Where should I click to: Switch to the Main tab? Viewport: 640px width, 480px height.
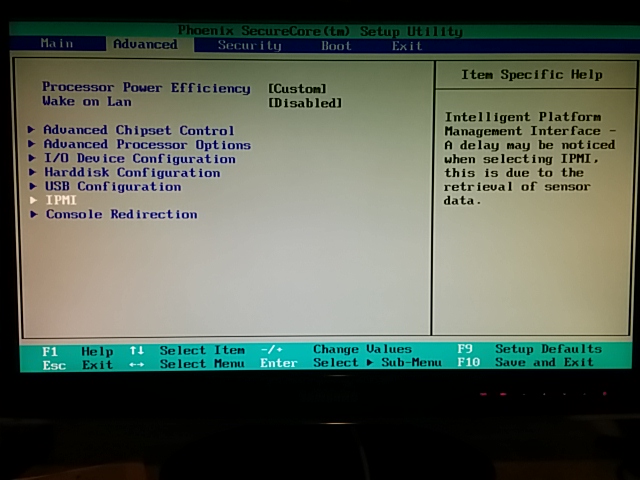(57, 43)
